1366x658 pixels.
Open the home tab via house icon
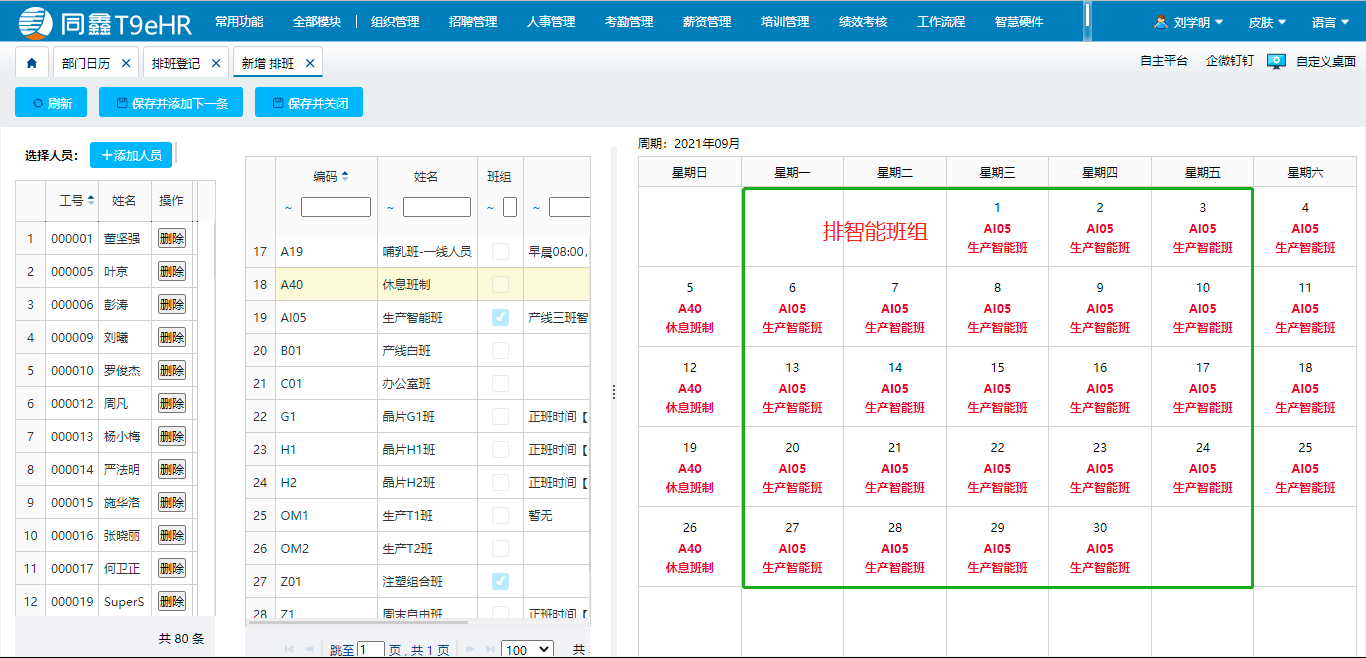click(x=32, y=60)
